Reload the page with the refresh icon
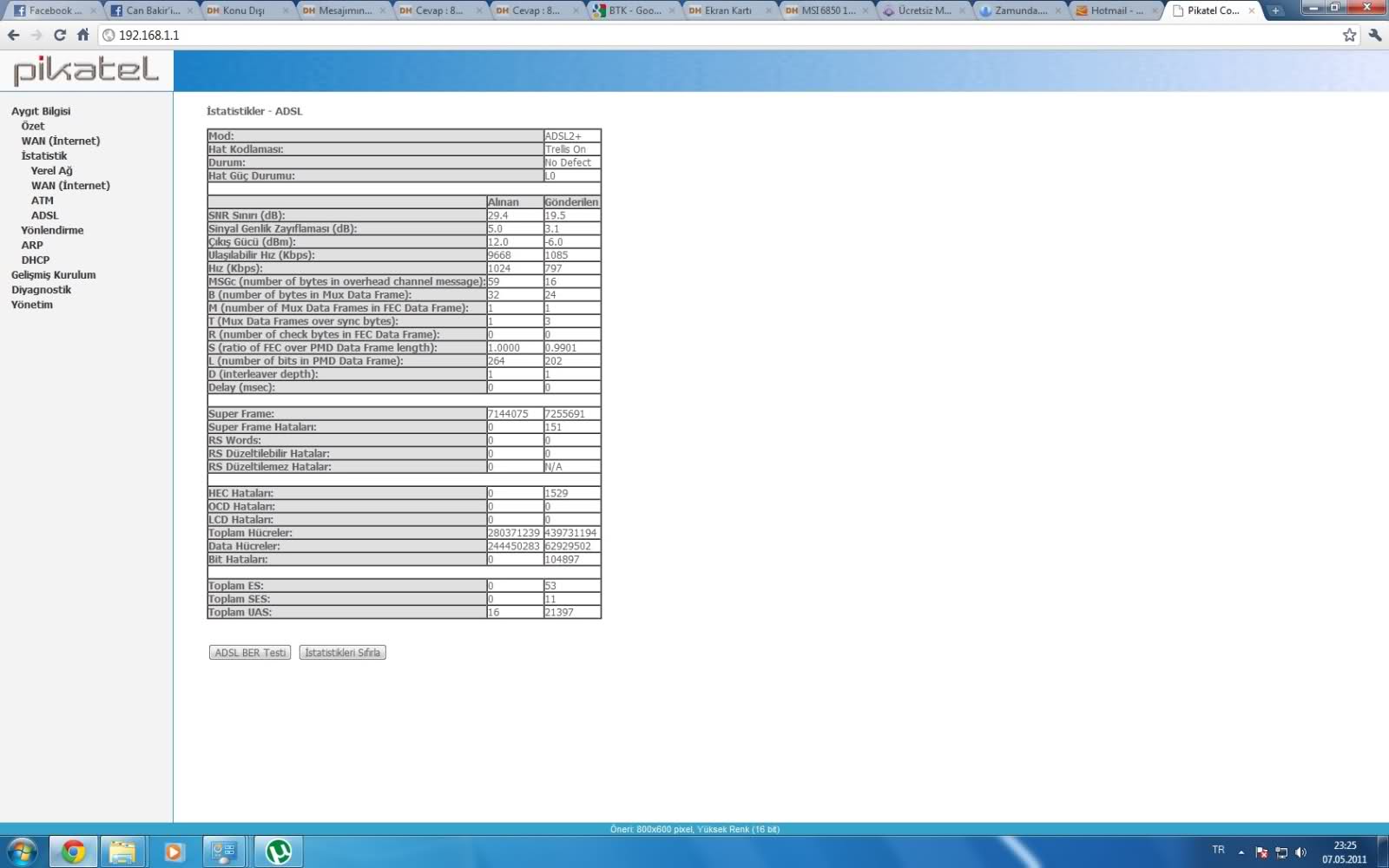 (x=59, y=36)
